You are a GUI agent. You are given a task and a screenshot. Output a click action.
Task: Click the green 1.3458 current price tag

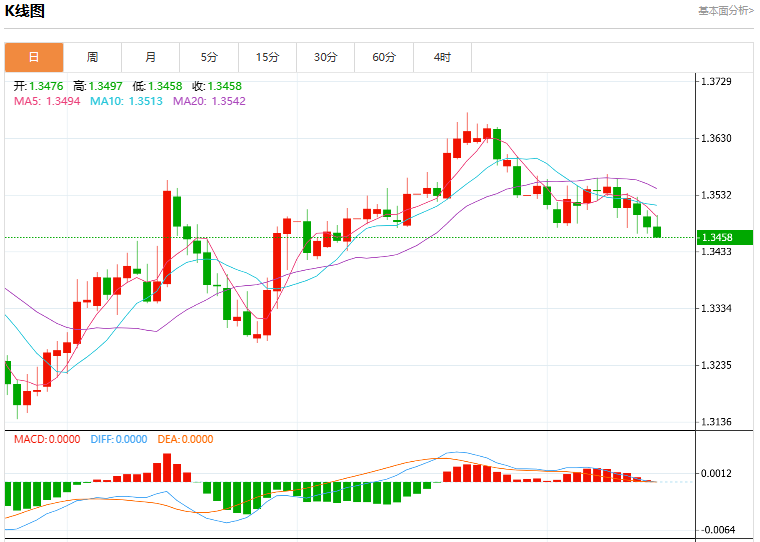pos(725,237)
